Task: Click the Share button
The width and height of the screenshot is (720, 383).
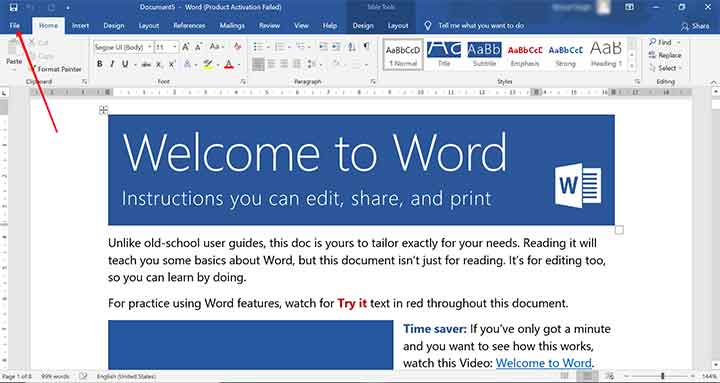Action: point(696,26)
